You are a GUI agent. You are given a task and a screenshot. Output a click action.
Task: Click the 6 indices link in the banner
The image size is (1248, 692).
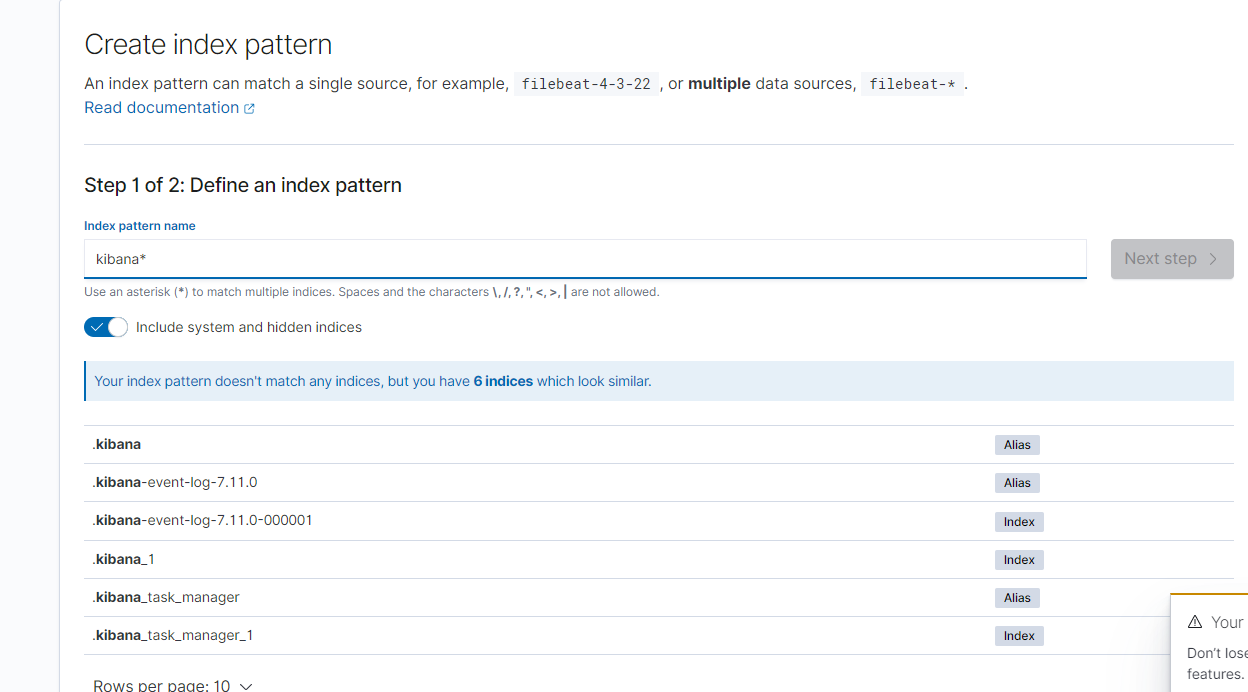(x=503, y=381)
